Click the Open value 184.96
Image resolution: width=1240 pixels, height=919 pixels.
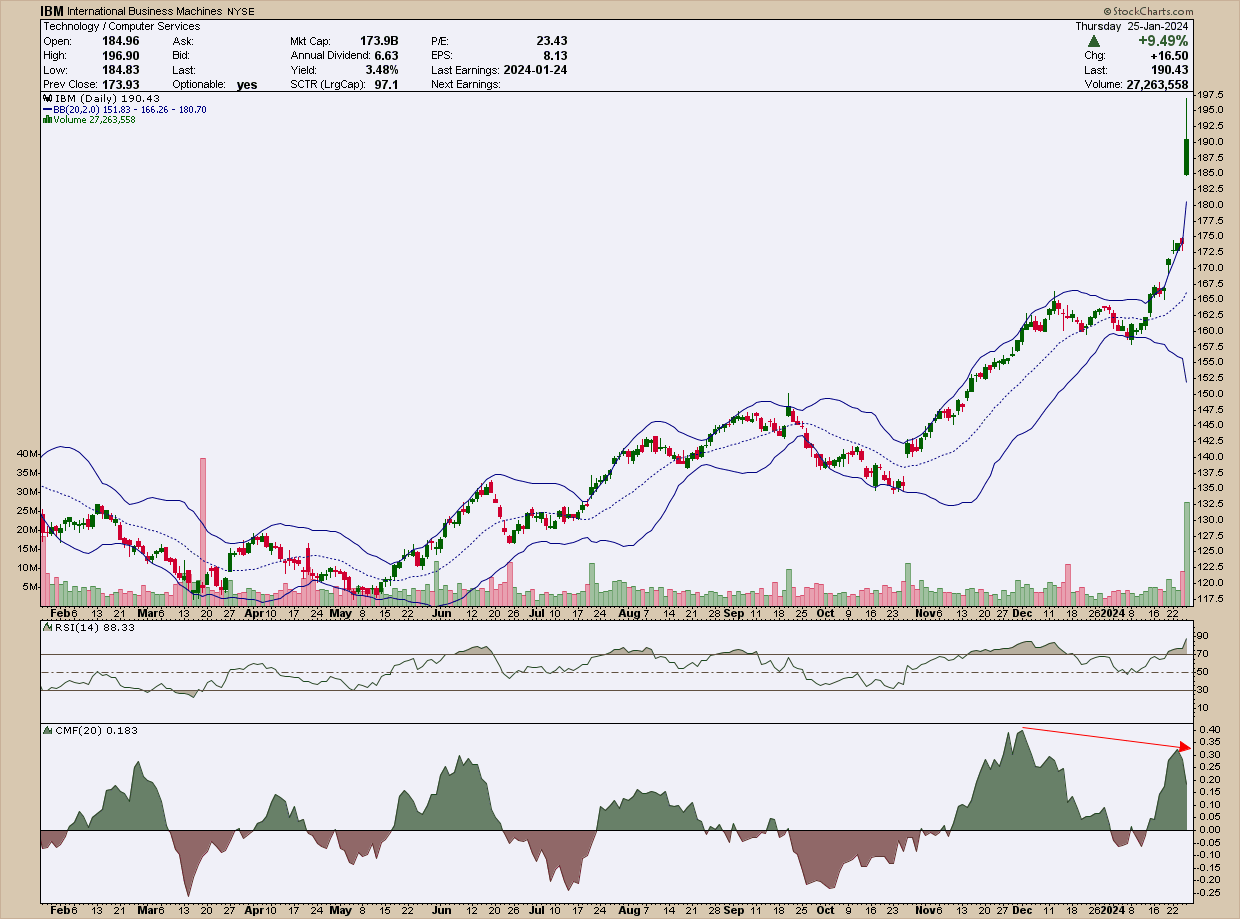[120, 41]
